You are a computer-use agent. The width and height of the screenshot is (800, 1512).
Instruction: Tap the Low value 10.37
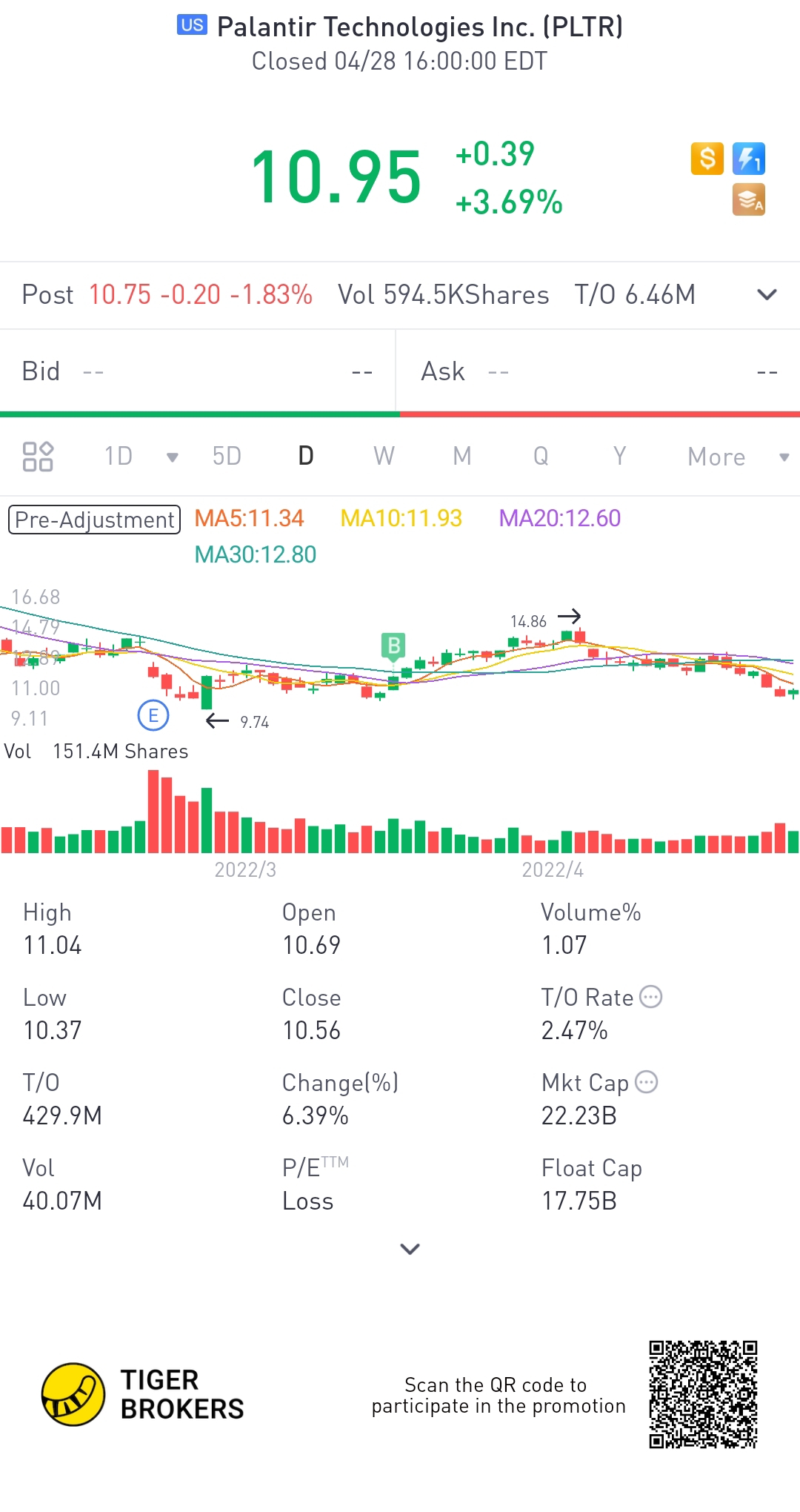tap(53, 1030)
